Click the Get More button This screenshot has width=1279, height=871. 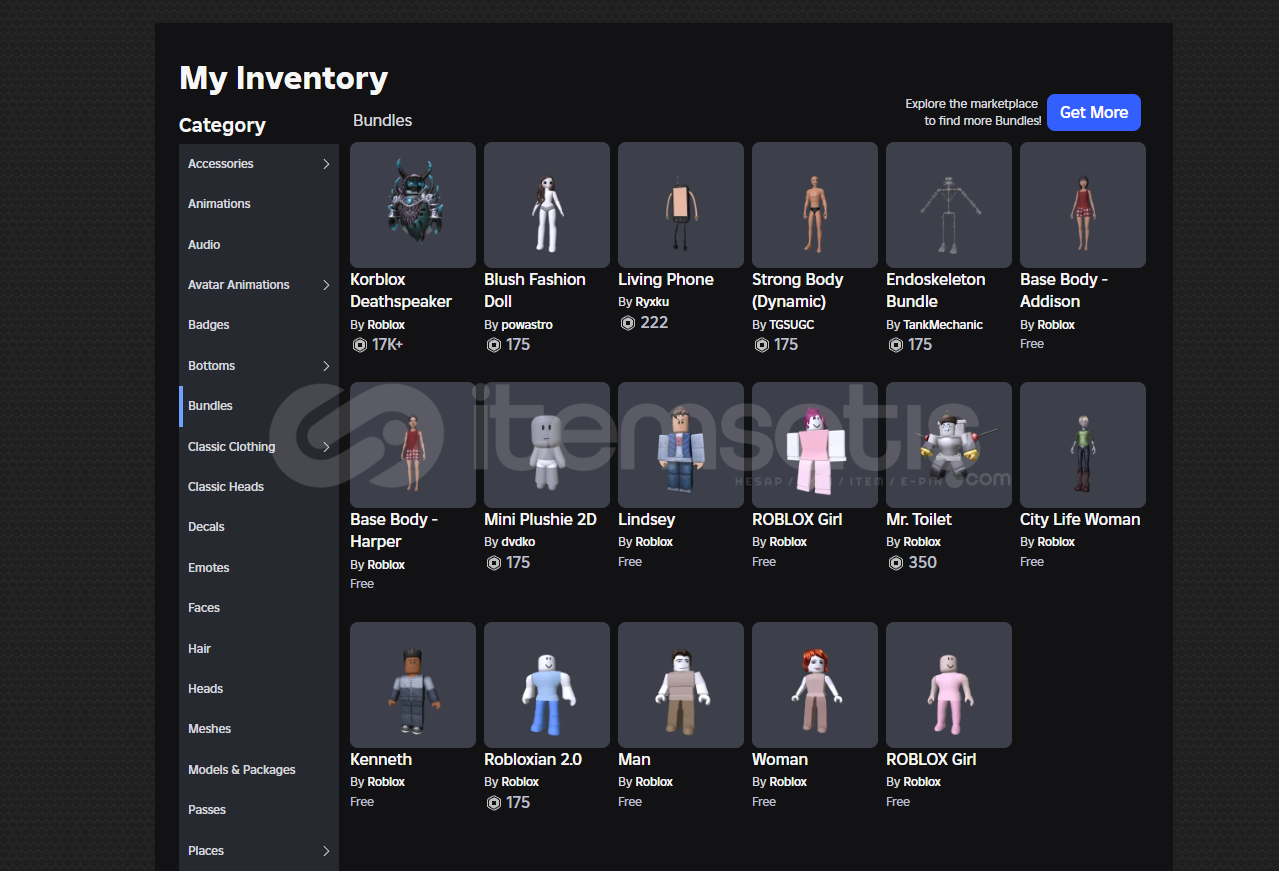pos(1094,113)
